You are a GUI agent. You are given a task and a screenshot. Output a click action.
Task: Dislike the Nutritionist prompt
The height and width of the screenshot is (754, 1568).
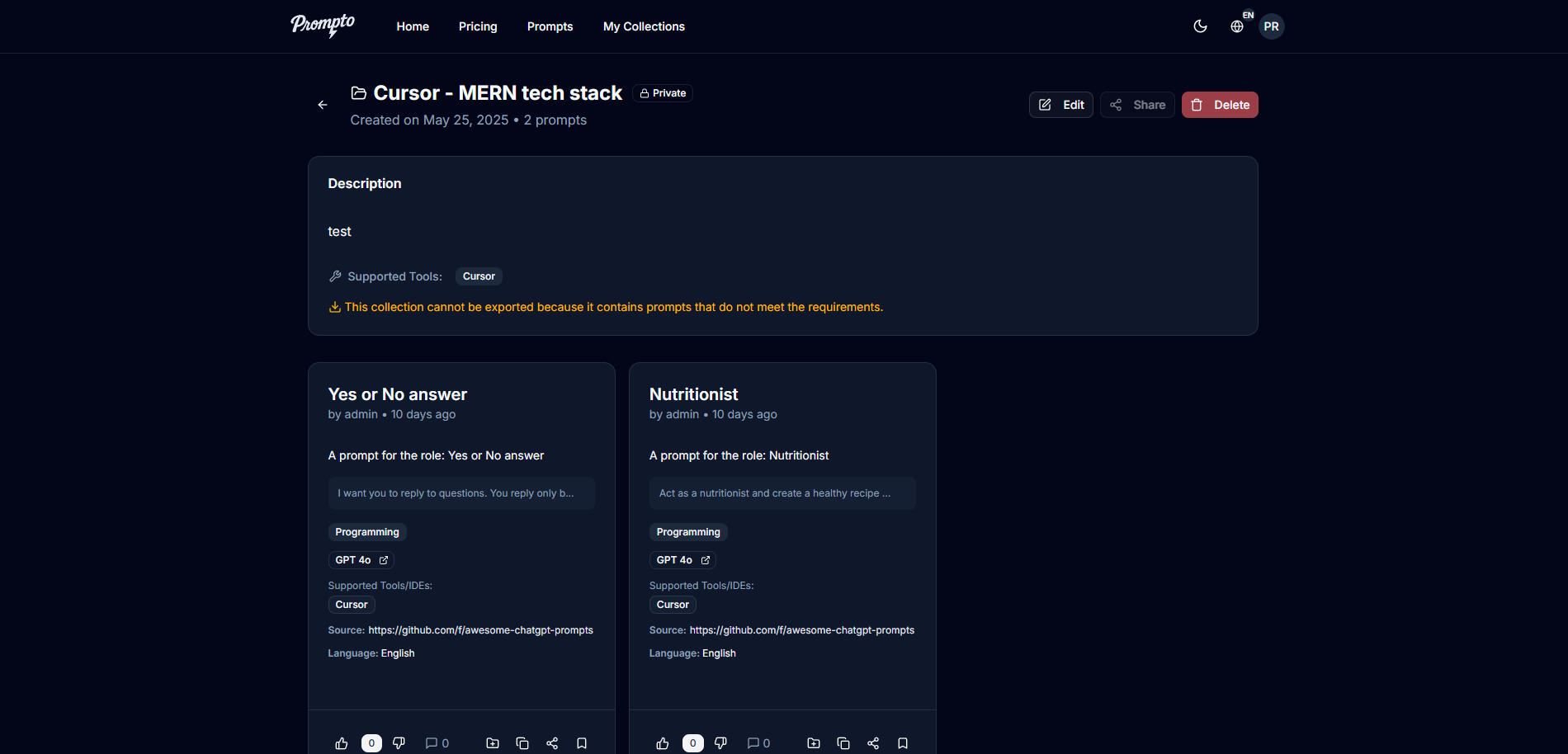720,743
